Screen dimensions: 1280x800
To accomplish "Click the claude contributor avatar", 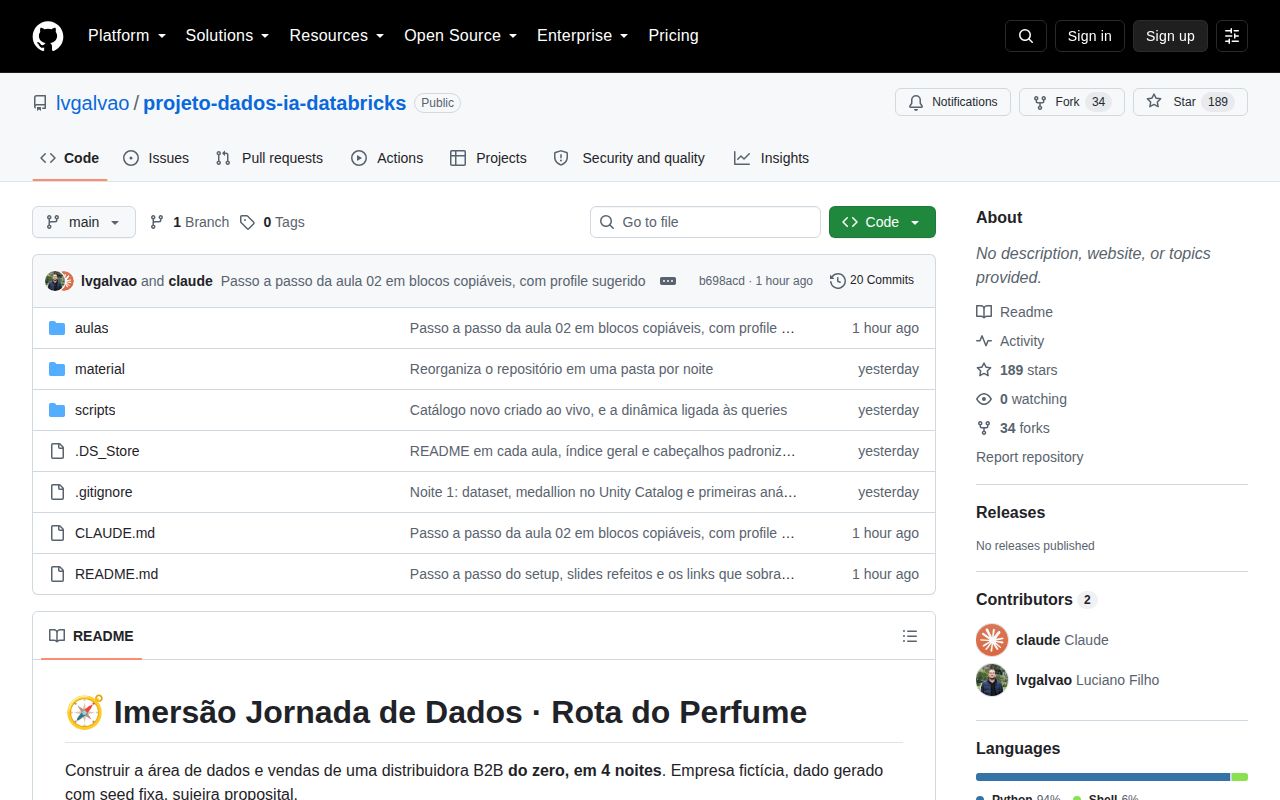I will 992,640.
